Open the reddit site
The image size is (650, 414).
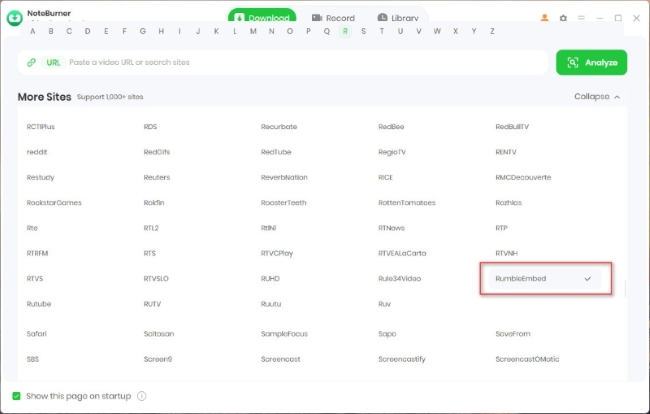37,152
